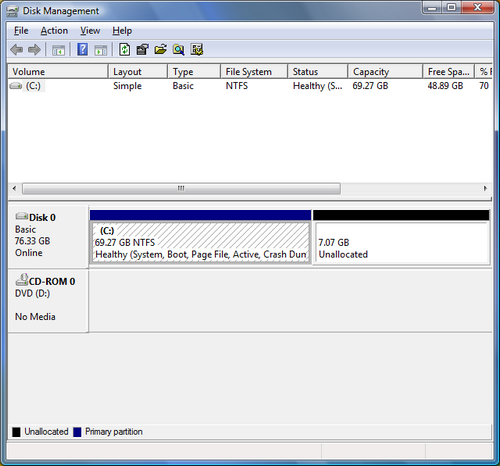Click the Forward arrow toolbar icon

pos(34,50)
